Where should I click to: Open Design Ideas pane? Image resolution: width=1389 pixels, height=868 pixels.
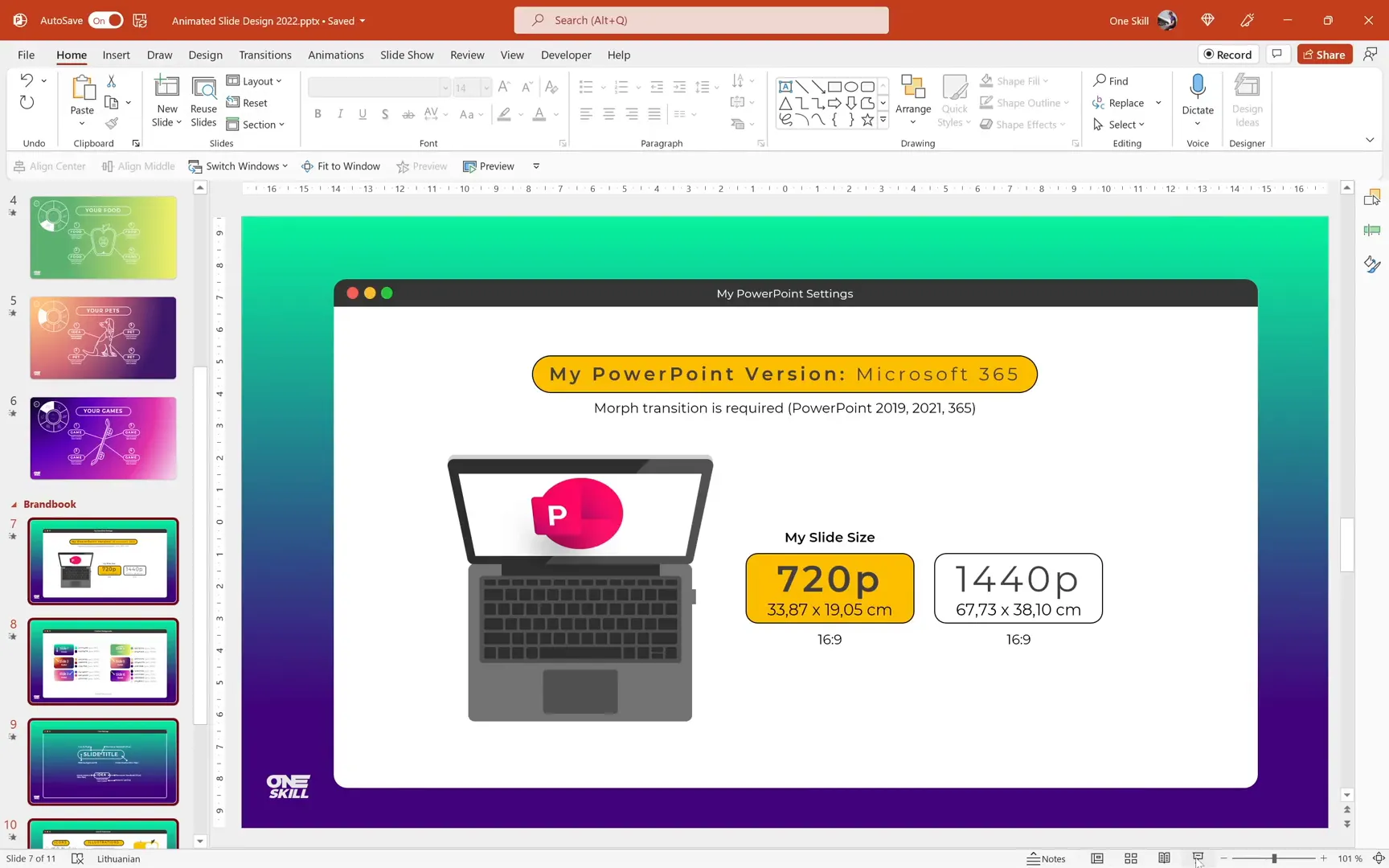pos(1248,100)
